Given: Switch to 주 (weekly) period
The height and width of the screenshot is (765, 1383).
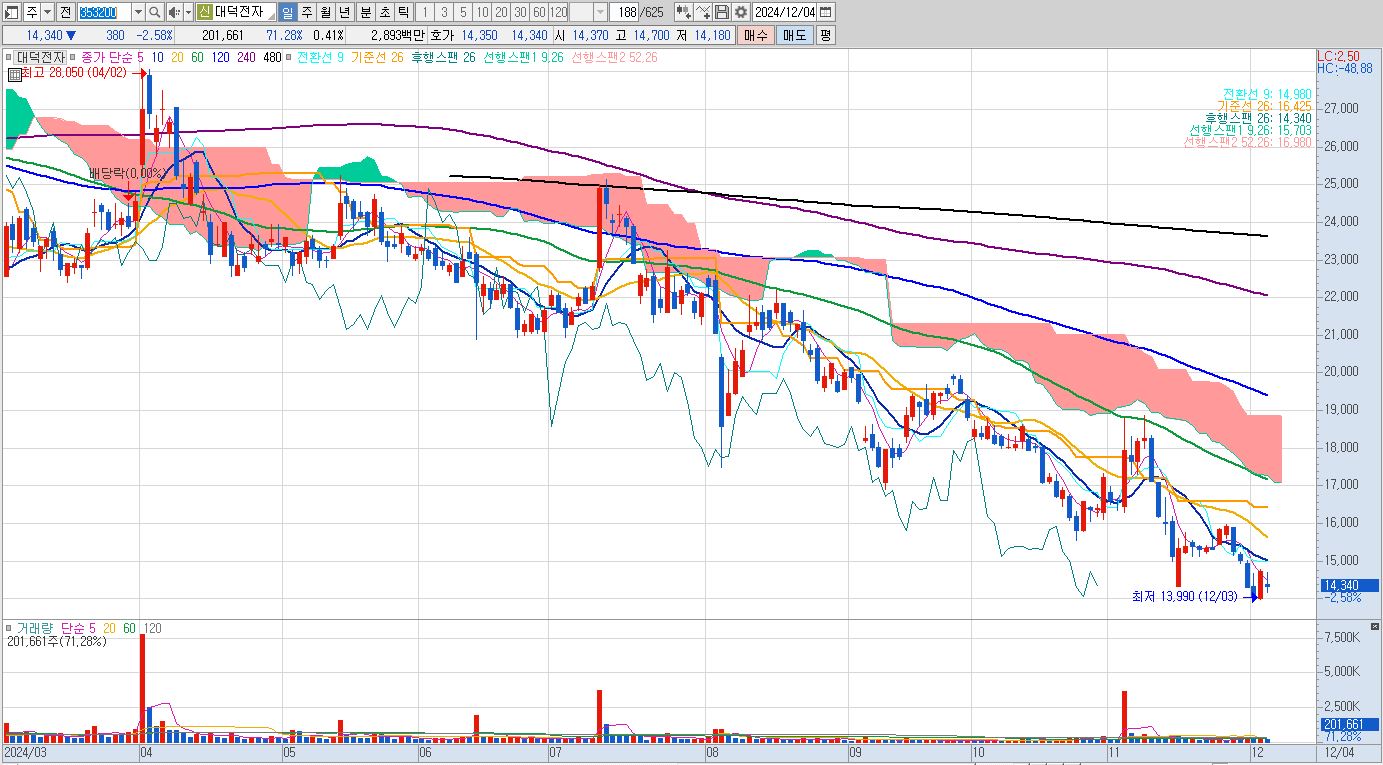Looking at the screenshot, I should (306, 12).
